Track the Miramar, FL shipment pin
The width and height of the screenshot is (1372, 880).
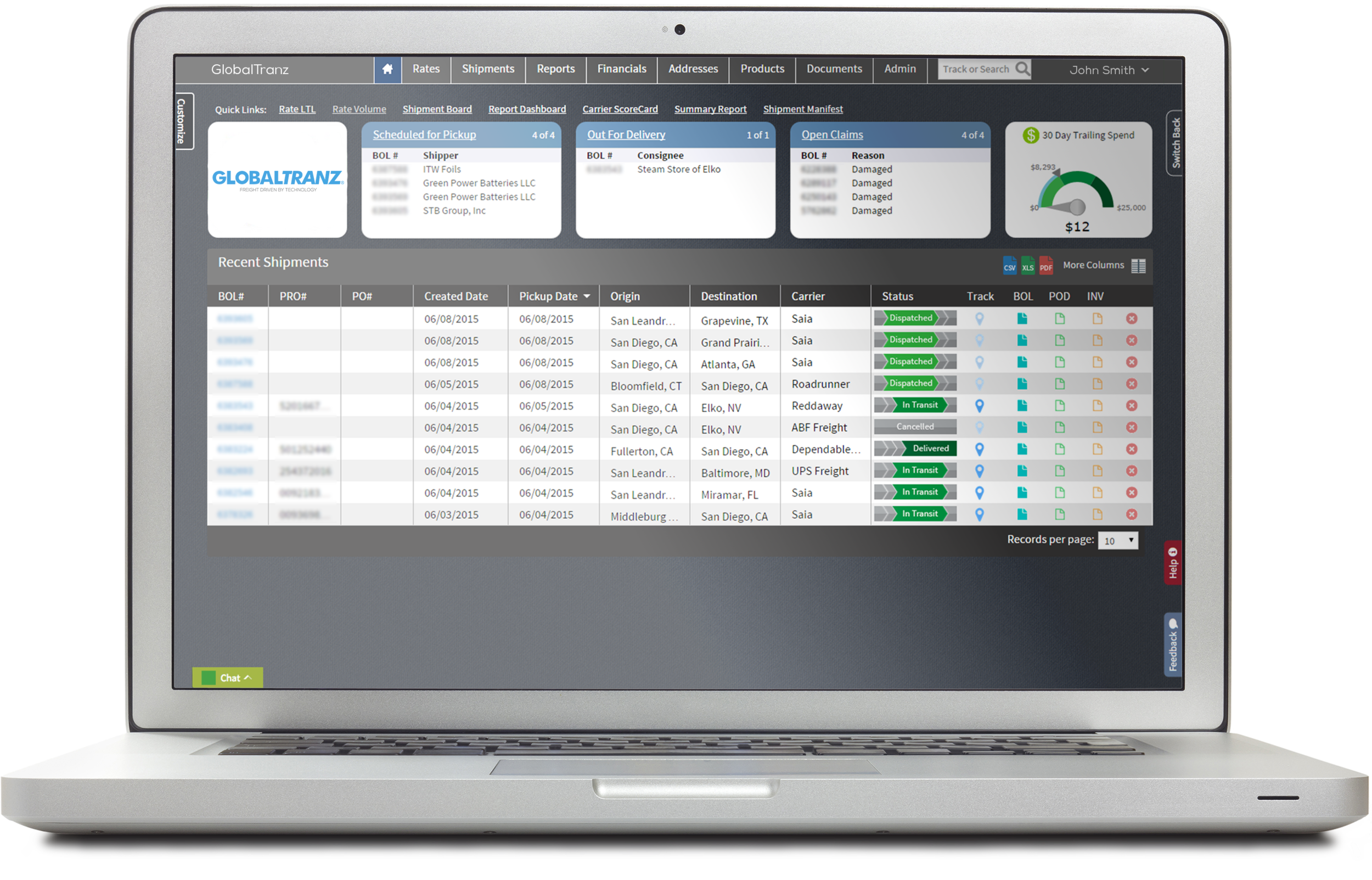click(979, 492)
